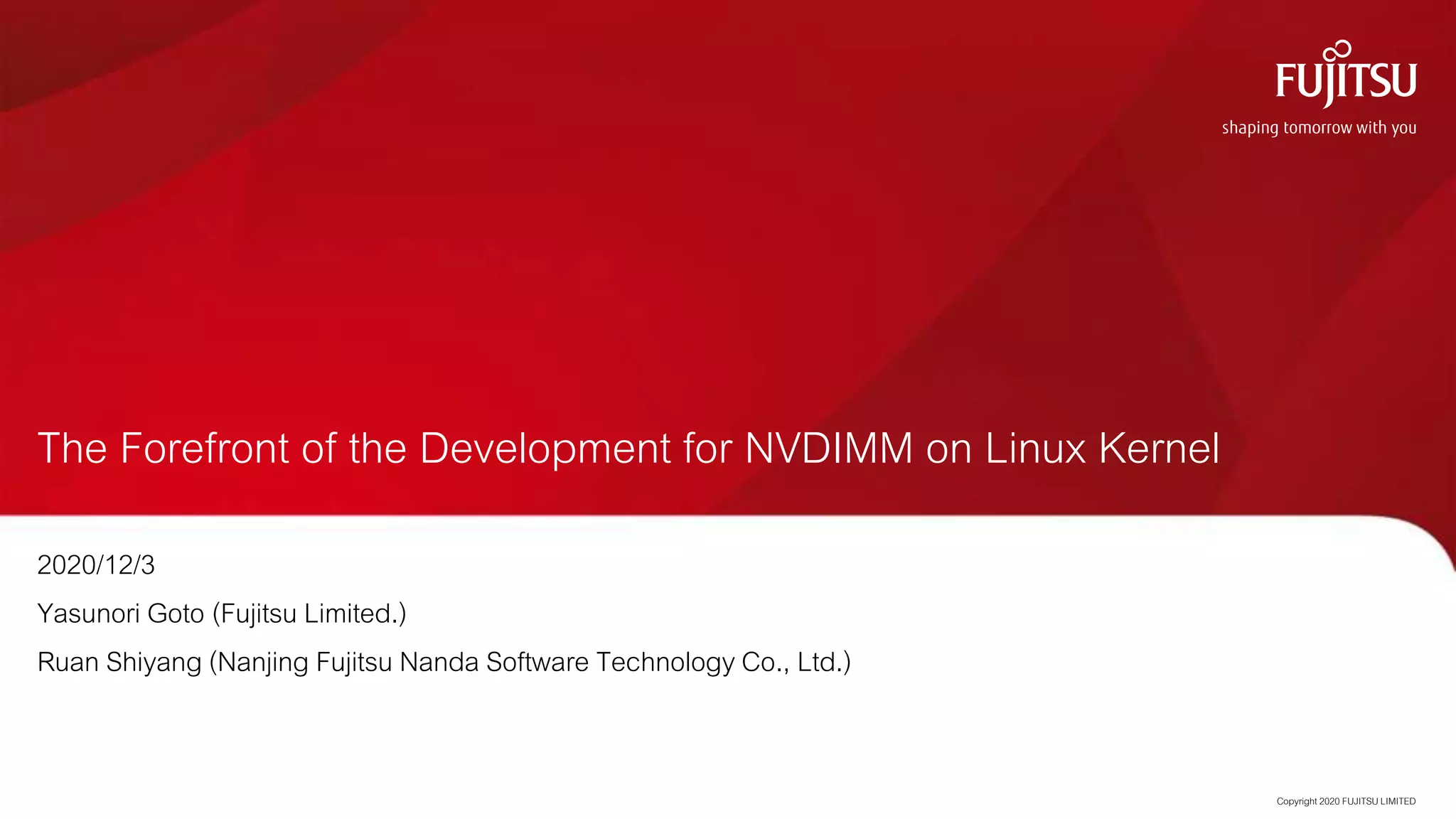Click the infinity symbol above the Fujitsu logo
This screenshot has width=1456, height=819.
pyautogui.click(x=1337, y=50)
